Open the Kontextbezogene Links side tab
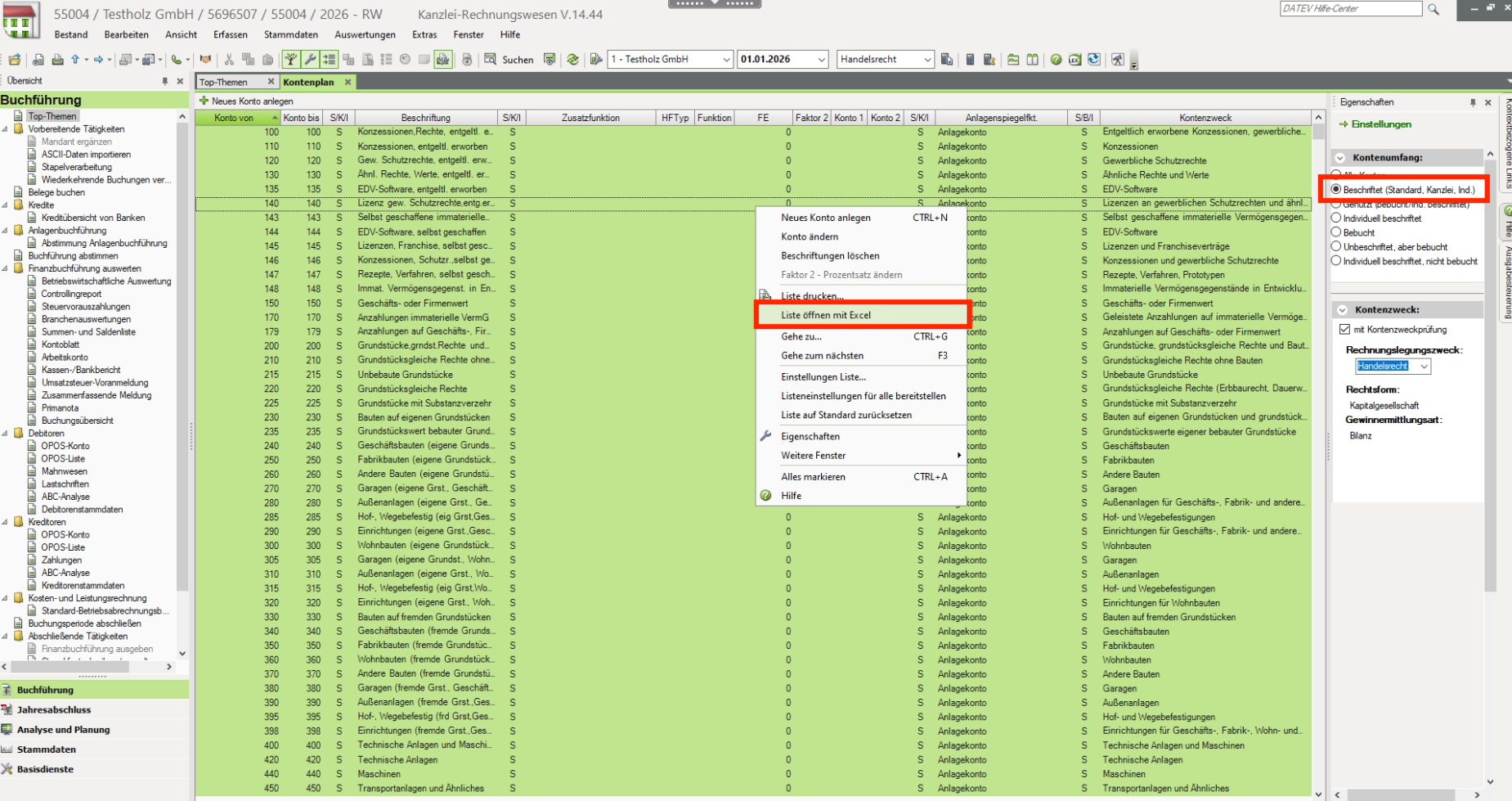 tap(1507, 144)
